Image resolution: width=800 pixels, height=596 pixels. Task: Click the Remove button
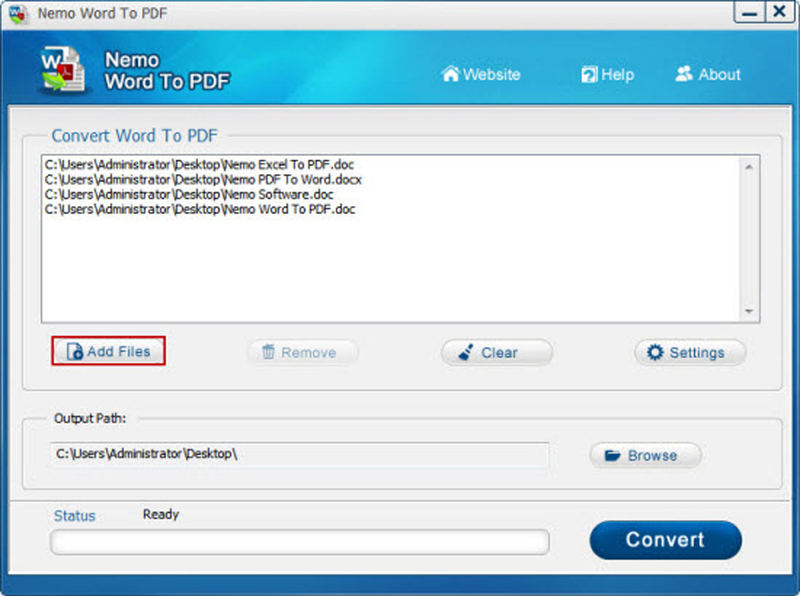point(302,352)
